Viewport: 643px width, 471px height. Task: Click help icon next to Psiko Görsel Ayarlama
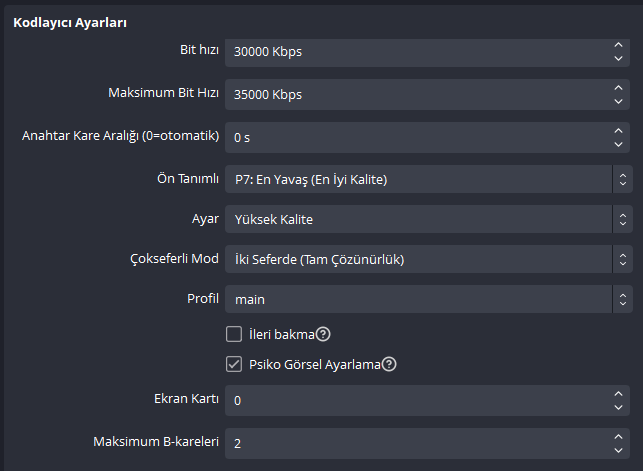pos(390,364)
